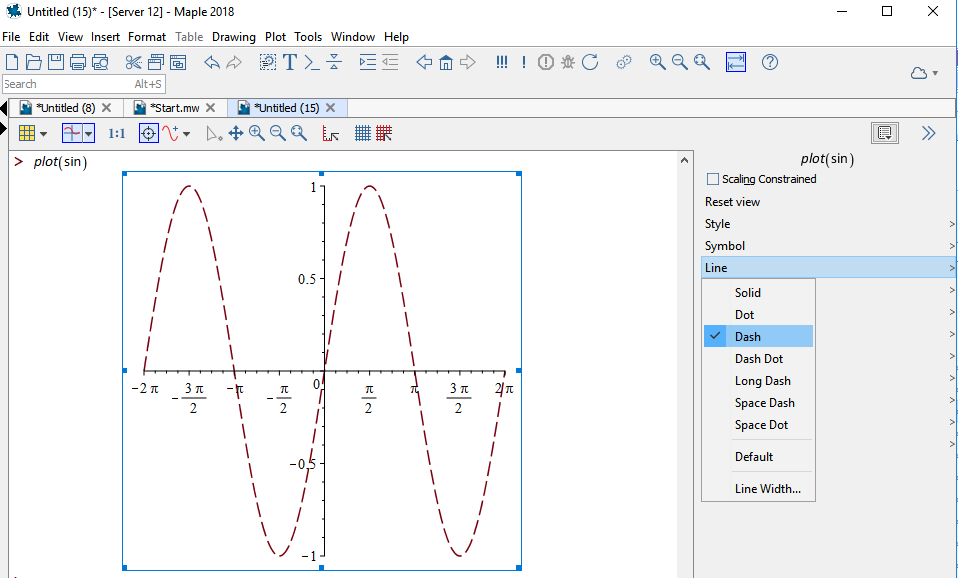
Task: Click Reset view in the context panel
Action: (x=732, y=202)
